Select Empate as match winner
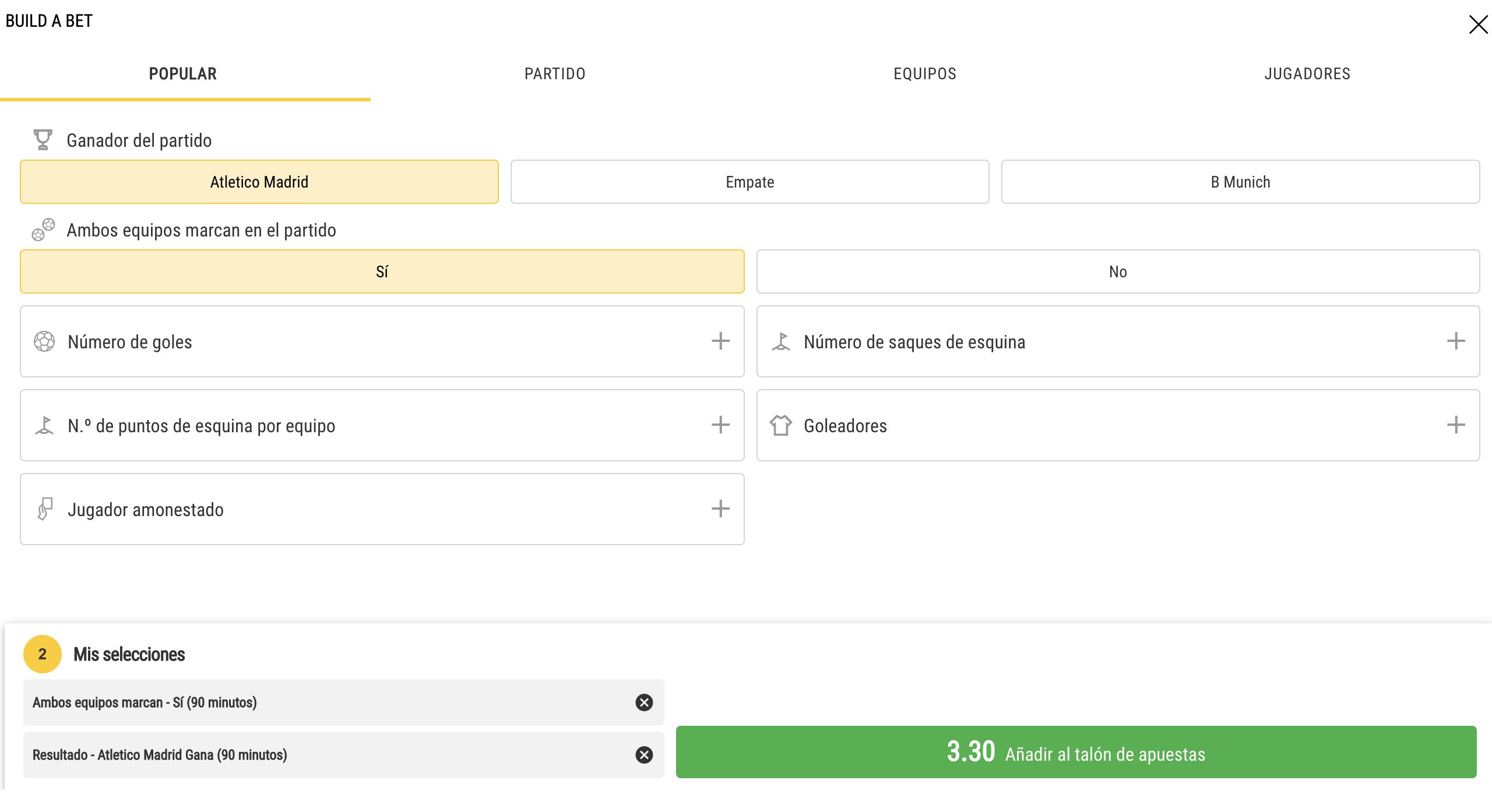Viewport: 1492px width, 812px height. pyautogui.click(x=749, y=182)
